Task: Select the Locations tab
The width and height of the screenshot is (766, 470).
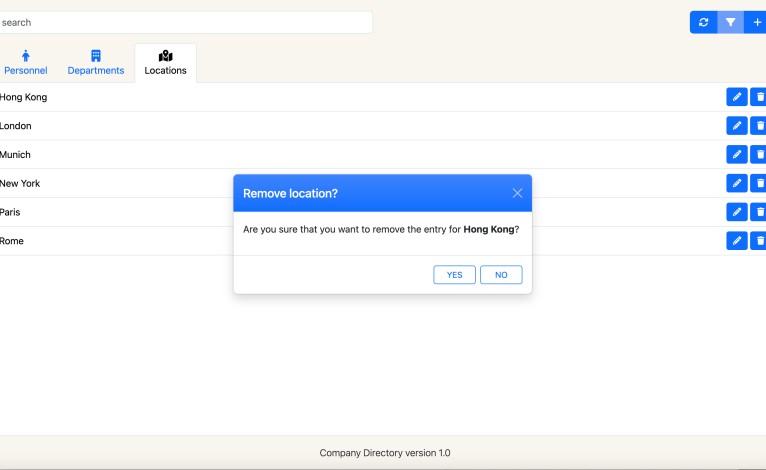Action: (165, 63)
